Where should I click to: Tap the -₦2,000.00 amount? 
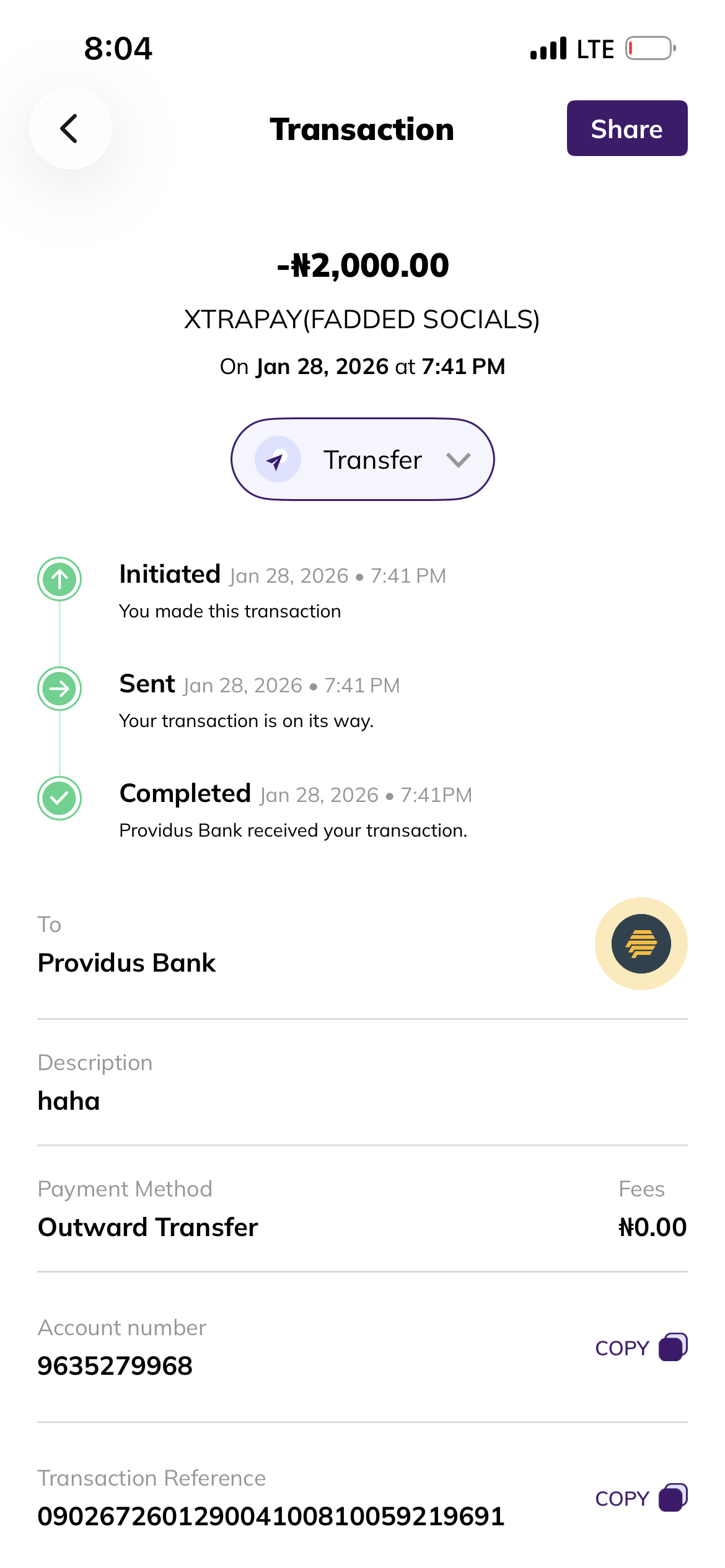[x=362, y=266]
